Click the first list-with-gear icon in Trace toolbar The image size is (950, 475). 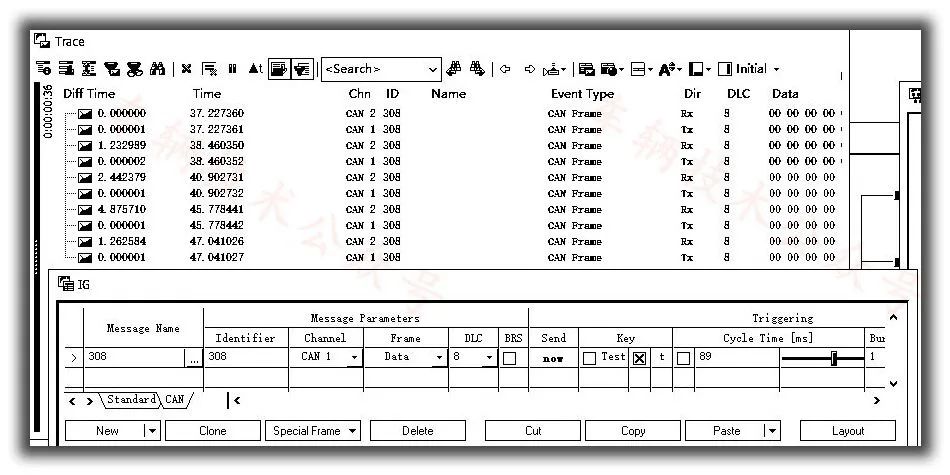click(43, 69)
